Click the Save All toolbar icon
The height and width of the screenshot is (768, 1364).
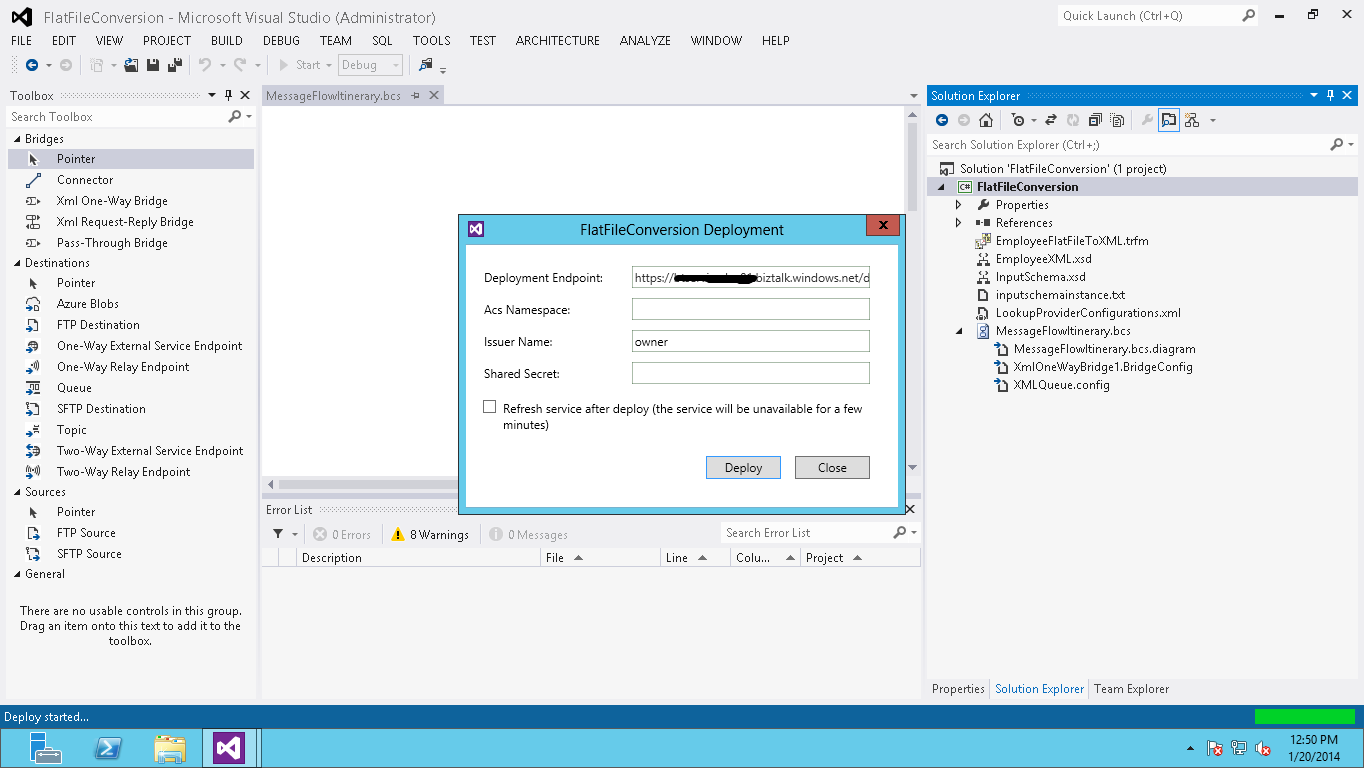[x=174, y=65]
